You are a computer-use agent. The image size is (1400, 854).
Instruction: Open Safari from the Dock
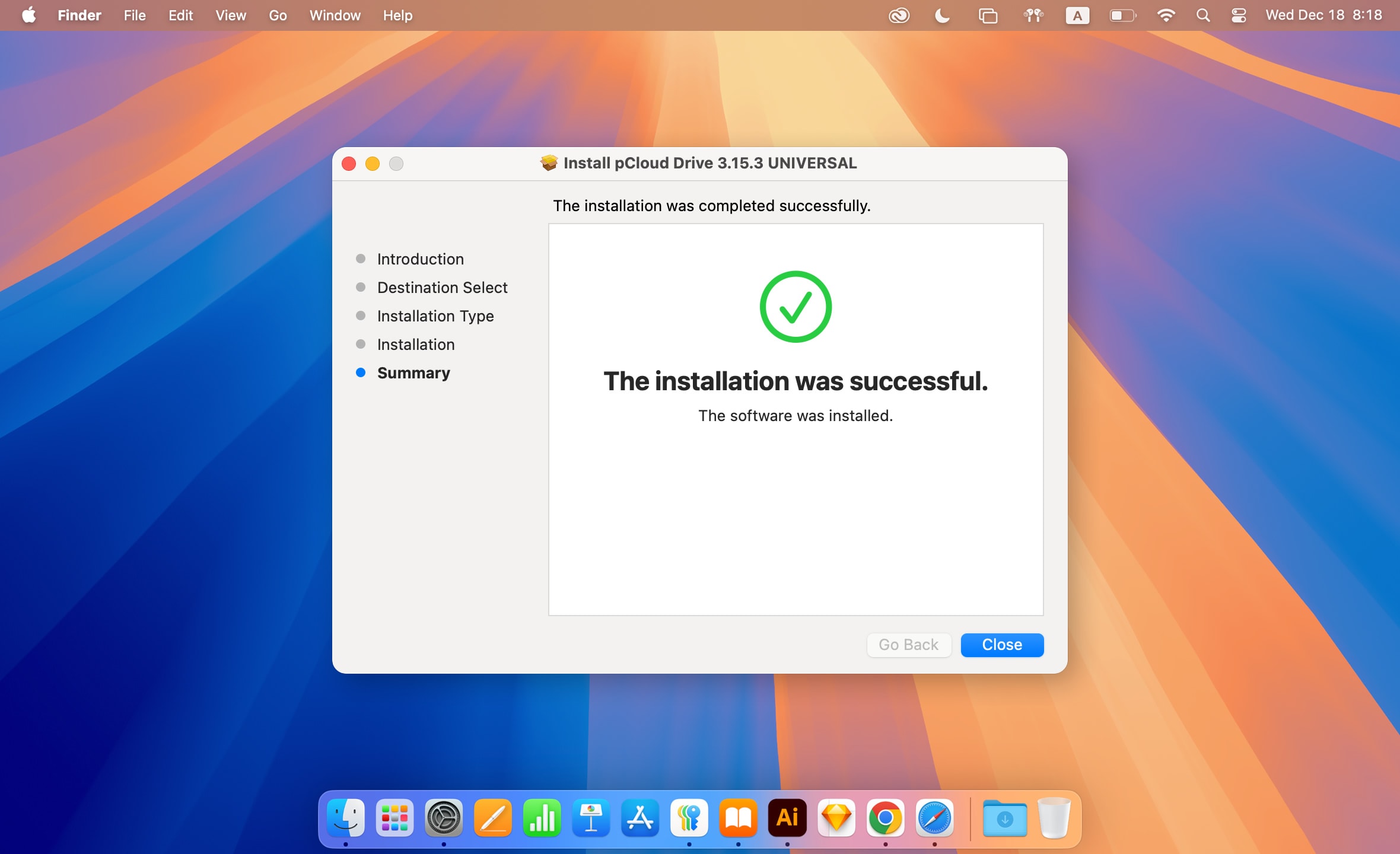pyautogui.click(x=936, y=818)
